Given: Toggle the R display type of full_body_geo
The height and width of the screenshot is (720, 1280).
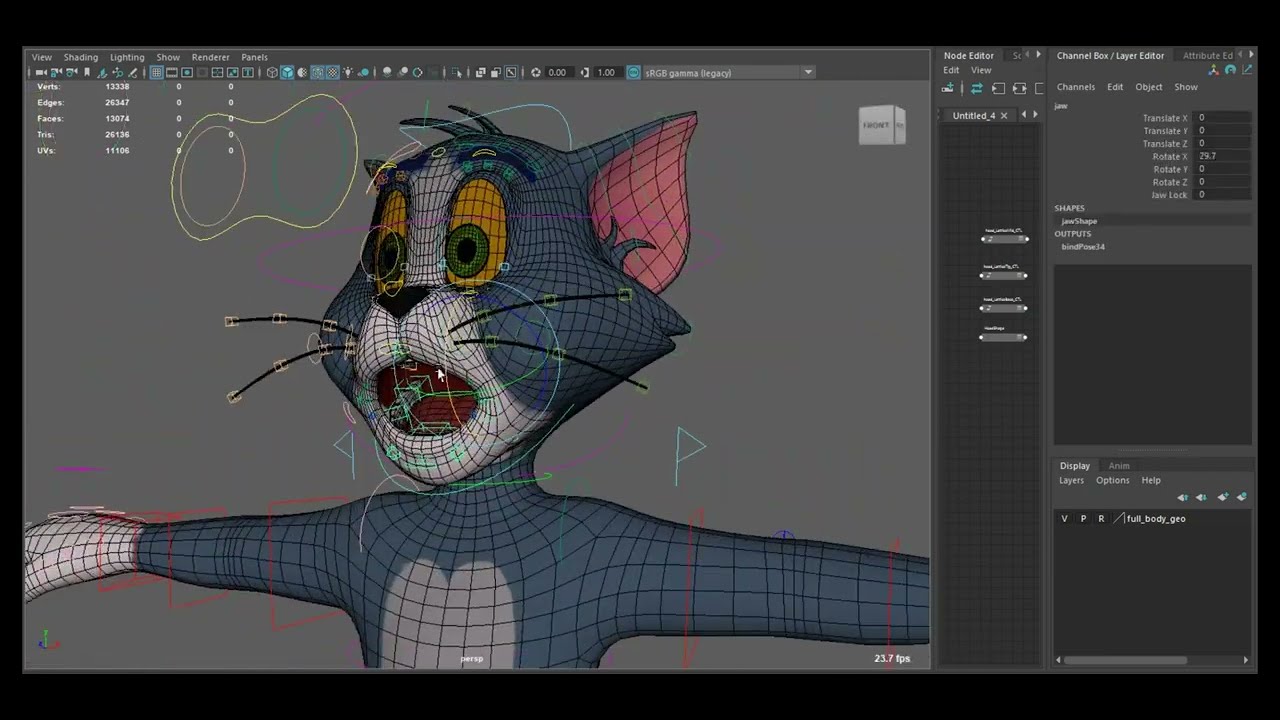Looking at the screenshot, I should click(x=1101, y=519).
